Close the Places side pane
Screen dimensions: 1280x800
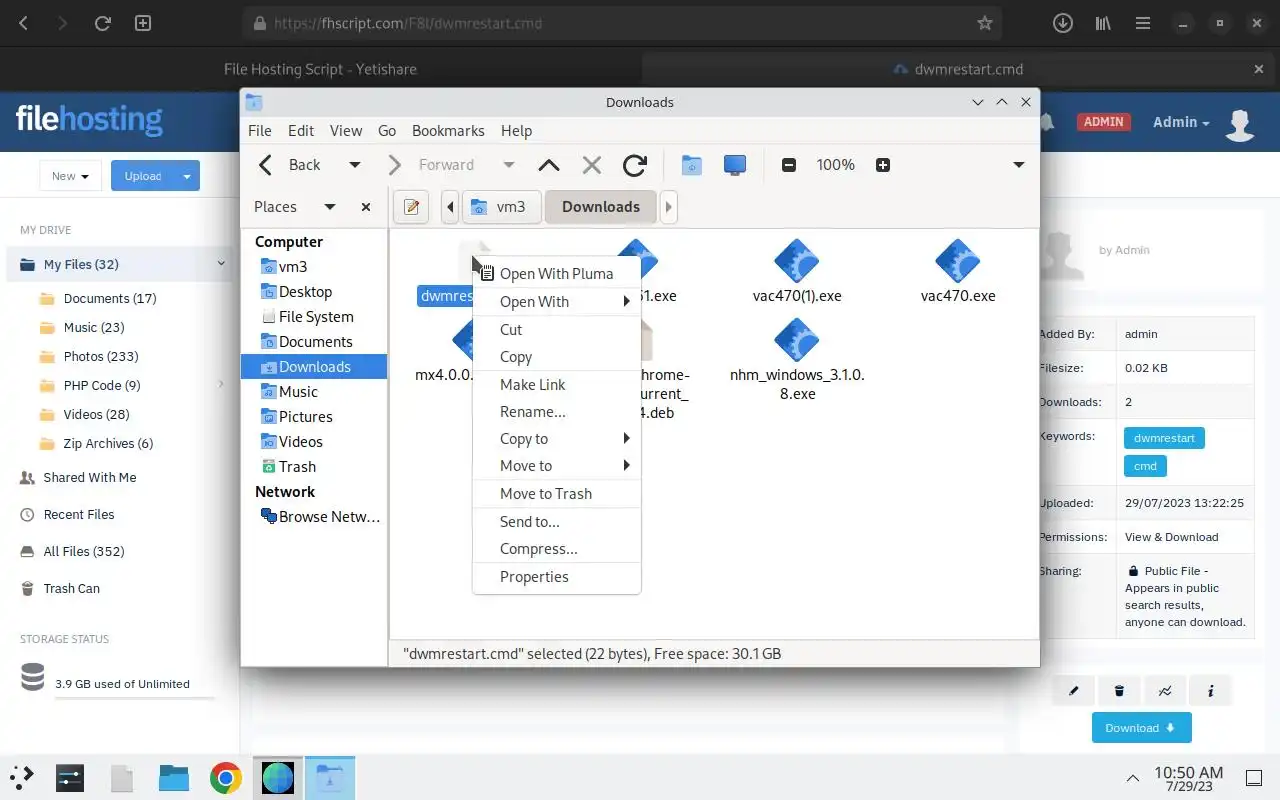366,207
